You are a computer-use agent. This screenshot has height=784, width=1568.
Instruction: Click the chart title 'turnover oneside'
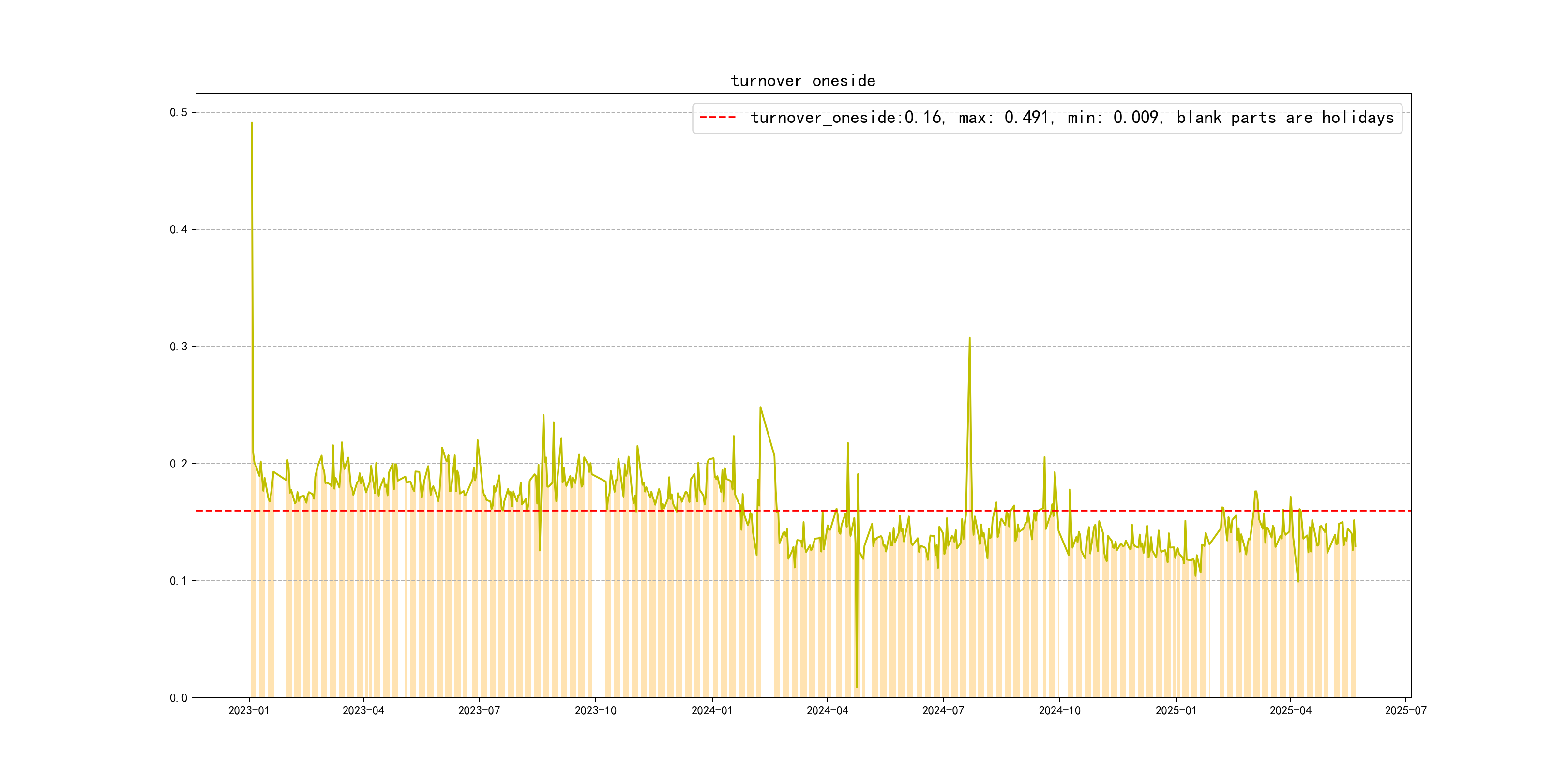pyautogui.click(x=803, y=81)
